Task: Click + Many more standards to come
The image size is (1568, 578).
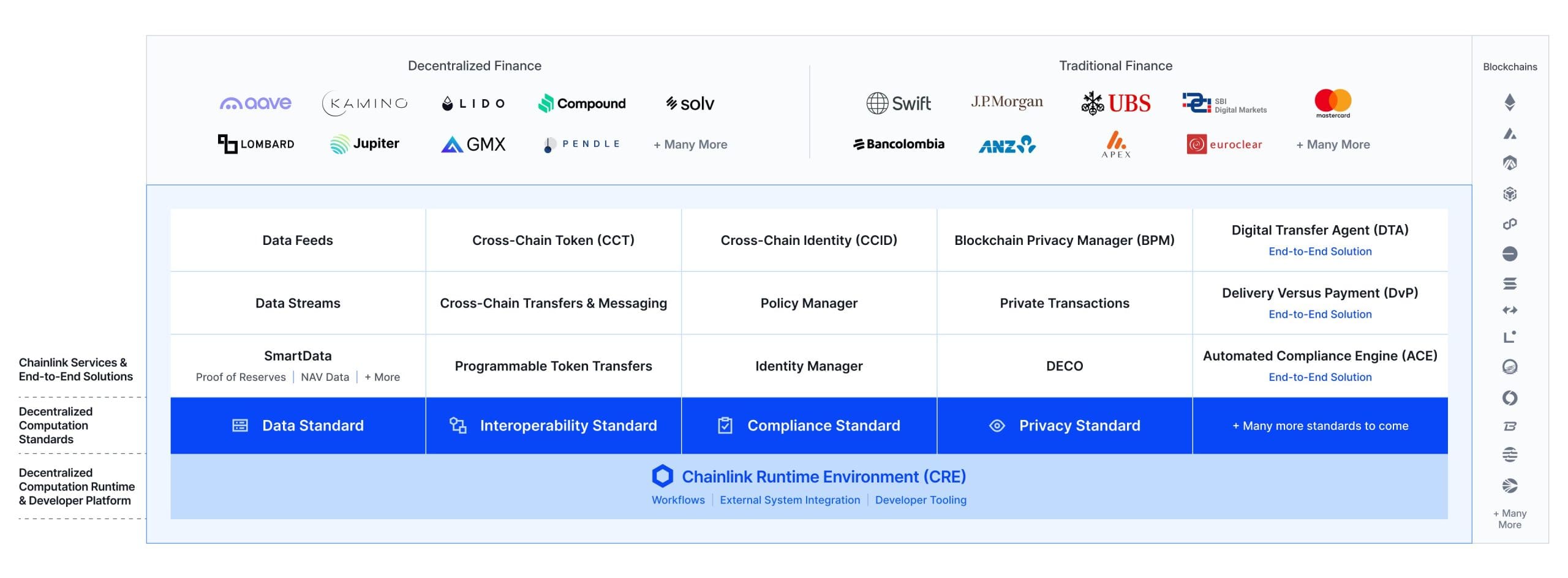Action: 1320,426
